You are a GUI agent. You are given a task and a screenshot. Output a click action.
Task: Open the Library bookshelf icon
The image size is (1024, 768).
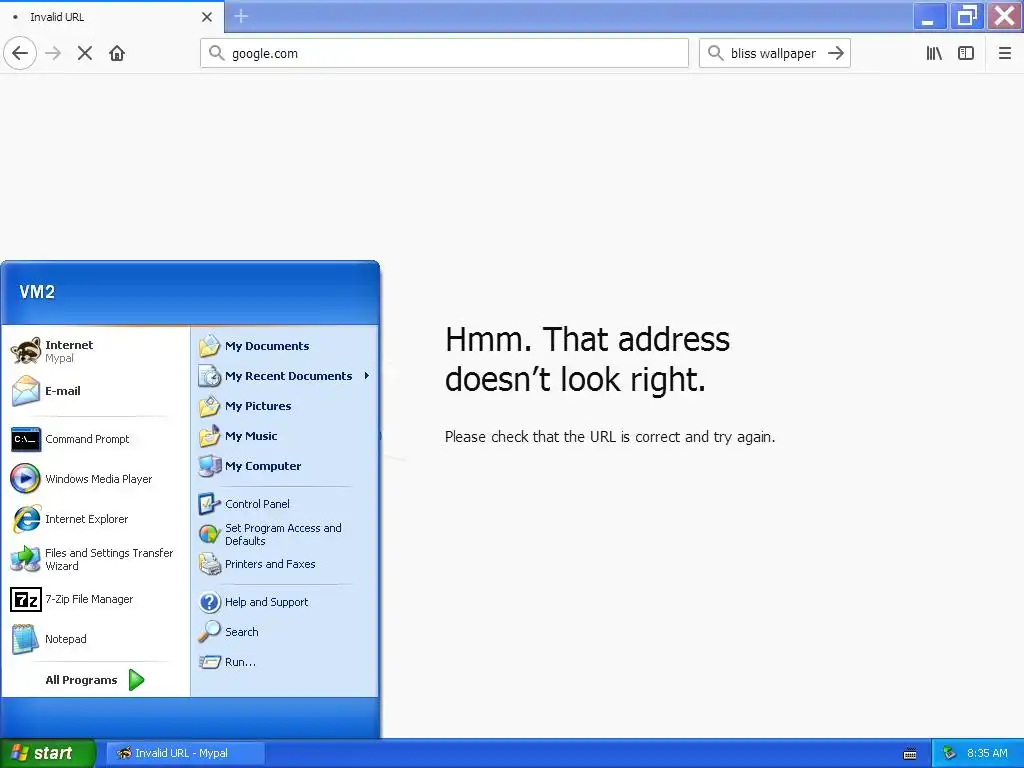(934, 53)
